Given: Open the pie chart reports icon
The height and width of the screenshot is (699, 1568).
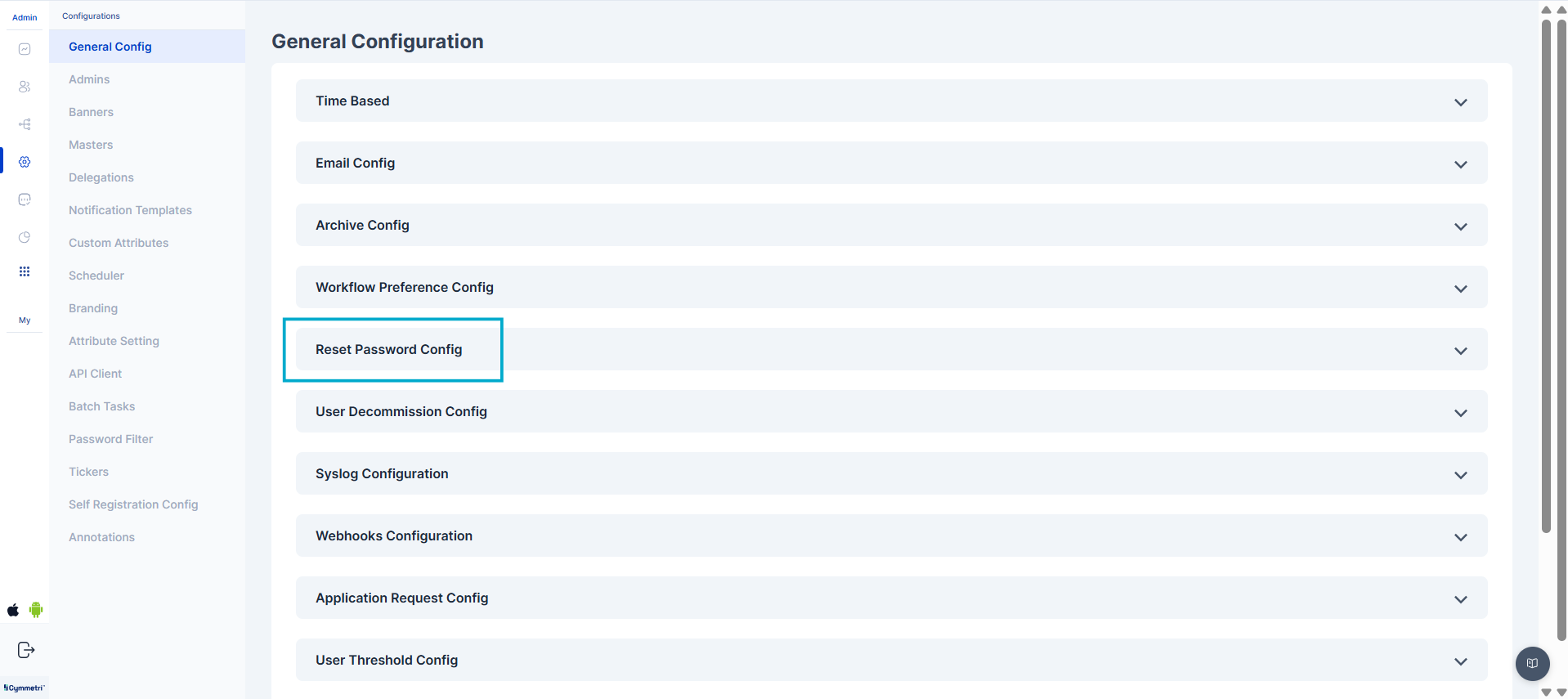Looking at the screenshot, I should click(x=25, y=237).
